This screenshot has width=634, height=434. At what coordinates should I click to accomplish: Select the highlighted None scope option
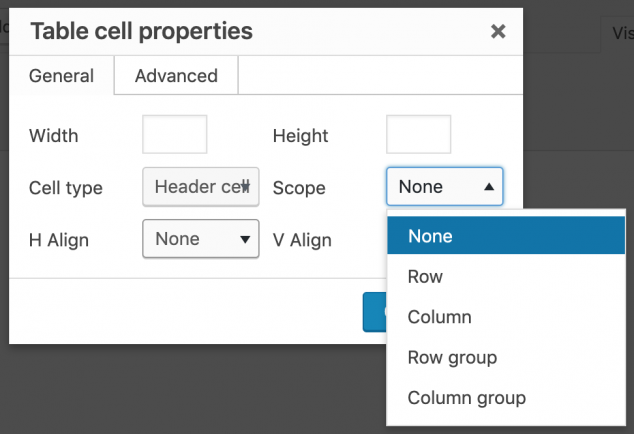505,237
